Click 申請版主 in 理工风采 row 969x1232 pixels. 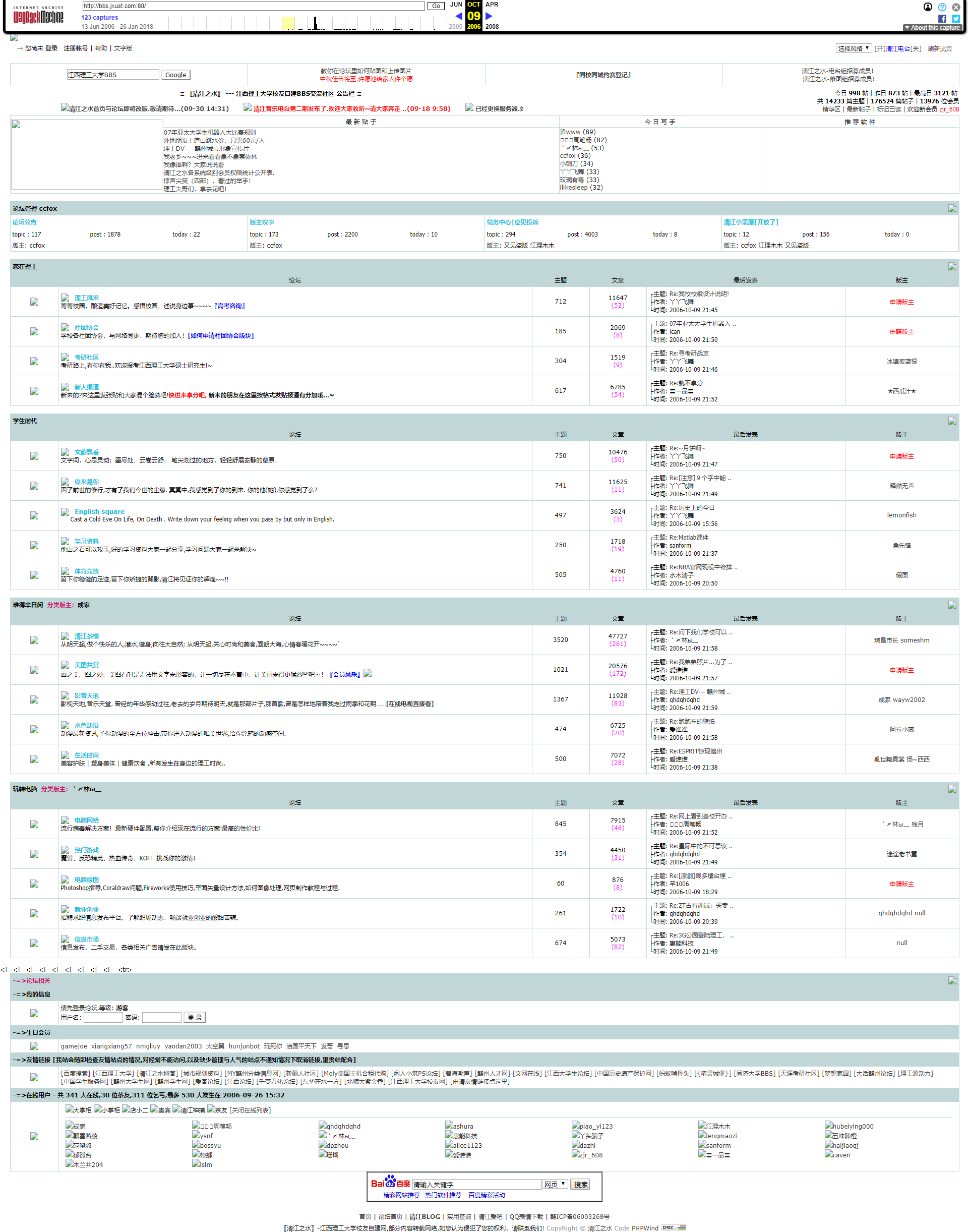point(901,302)
